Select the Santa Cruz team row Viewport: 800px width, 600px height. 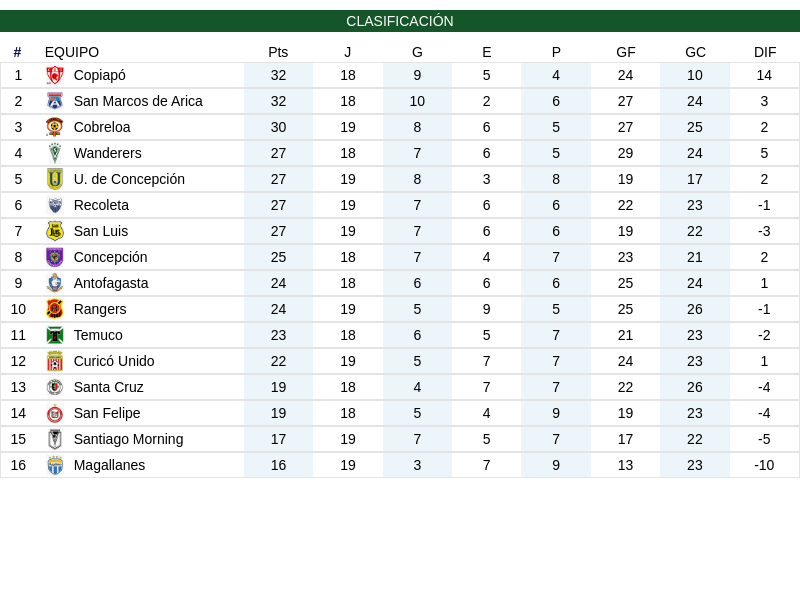[400, 387]
